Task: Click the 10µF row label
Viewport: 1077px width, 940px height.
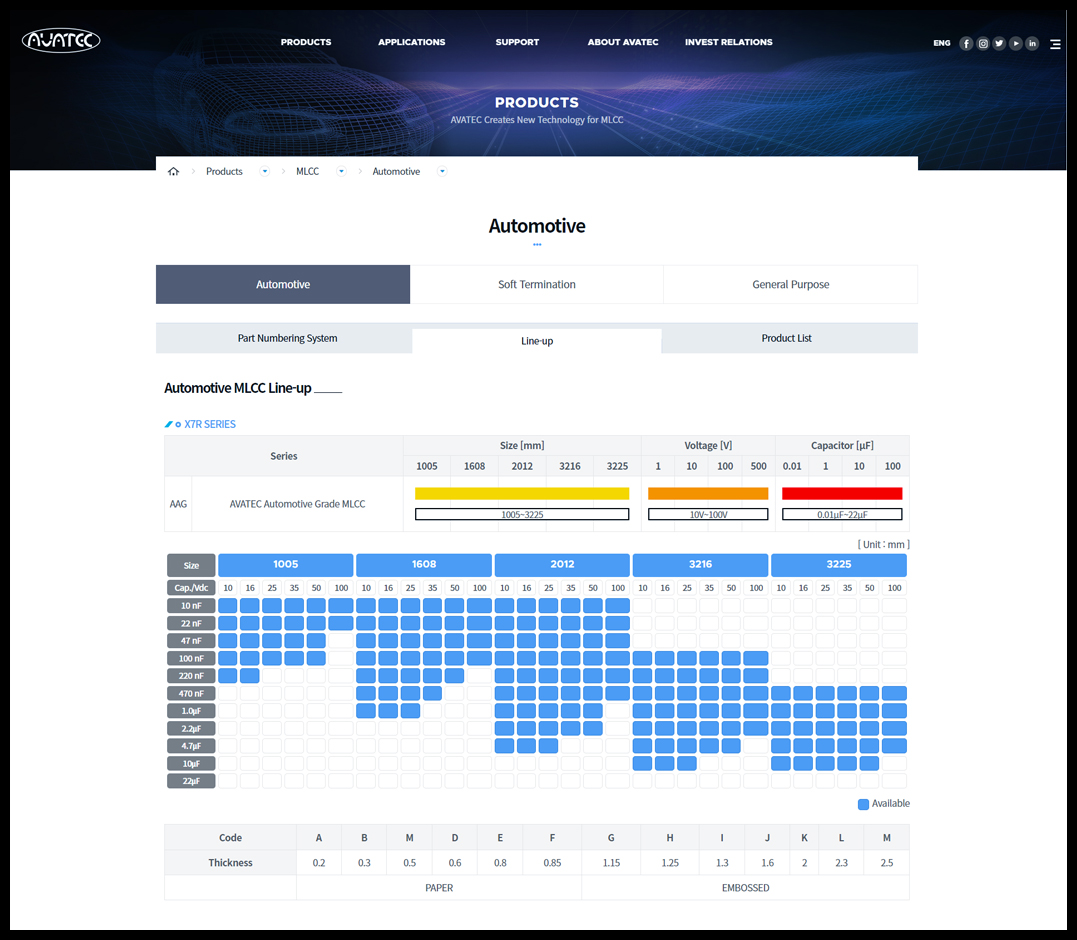Action: (x=191, y=764)
